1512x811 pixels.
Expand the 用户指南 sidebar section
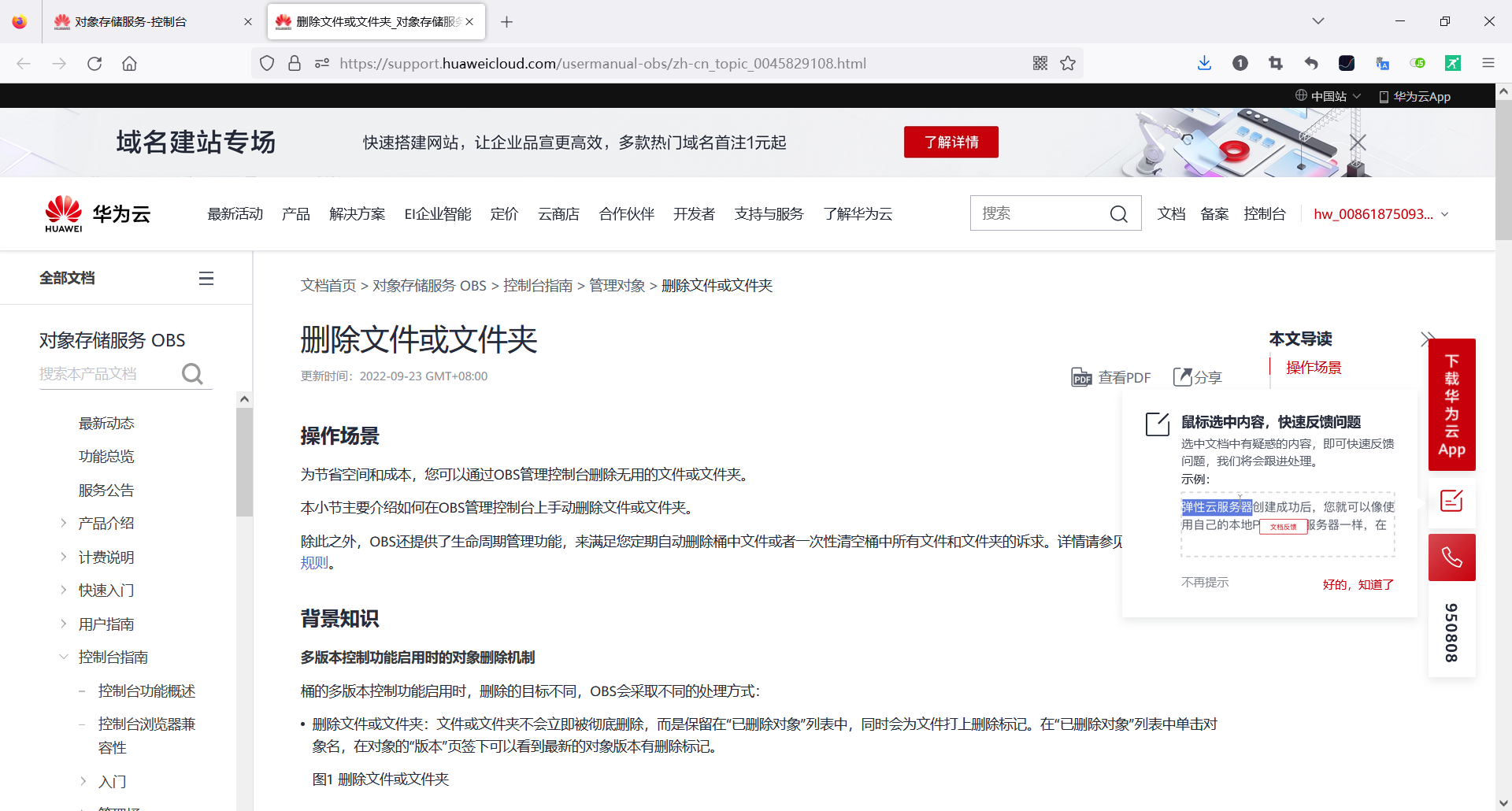pyautogui.click(x=64, y=623)
